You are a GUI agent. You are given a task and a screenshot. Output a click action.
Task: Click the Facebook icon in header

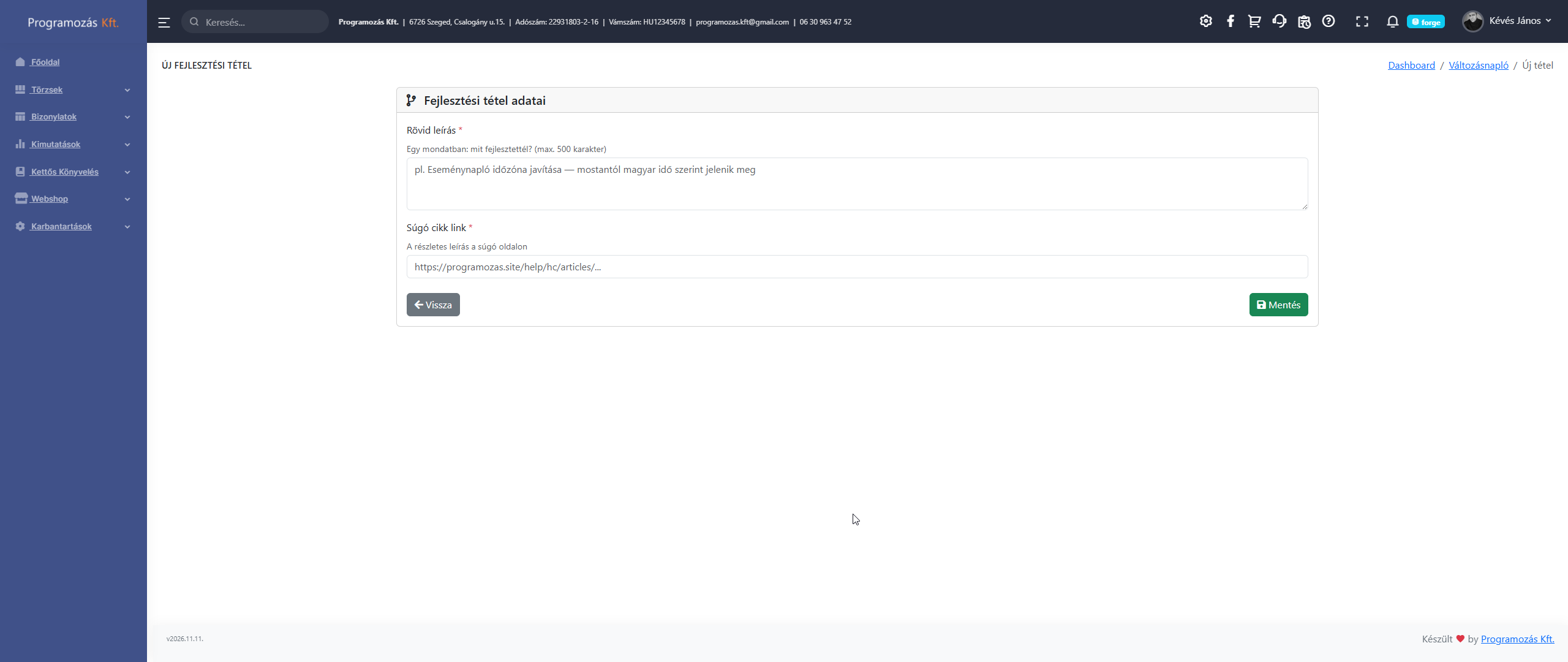[1230, 21]
